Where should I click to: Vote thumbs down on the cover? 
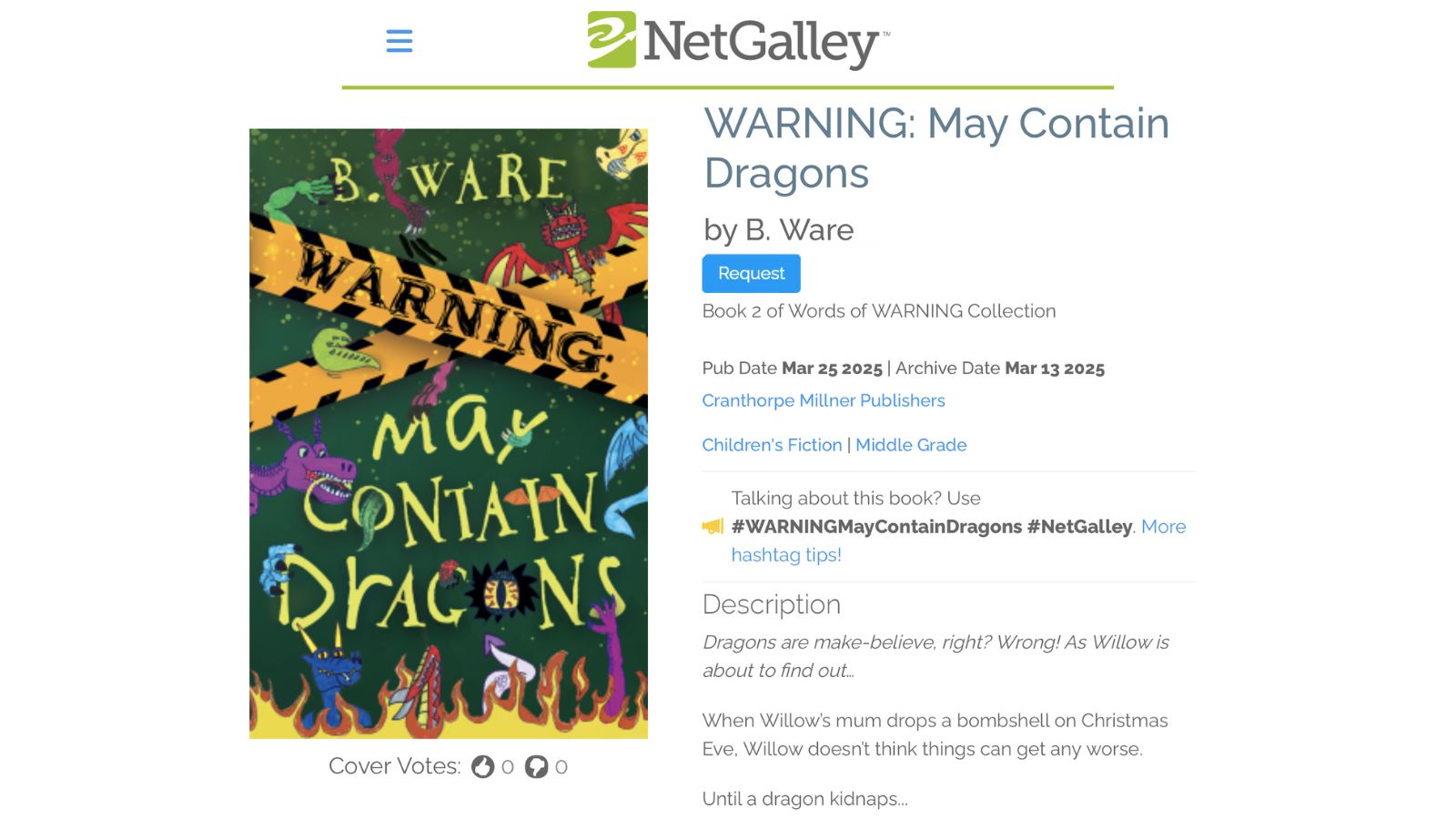pos(536,767)
